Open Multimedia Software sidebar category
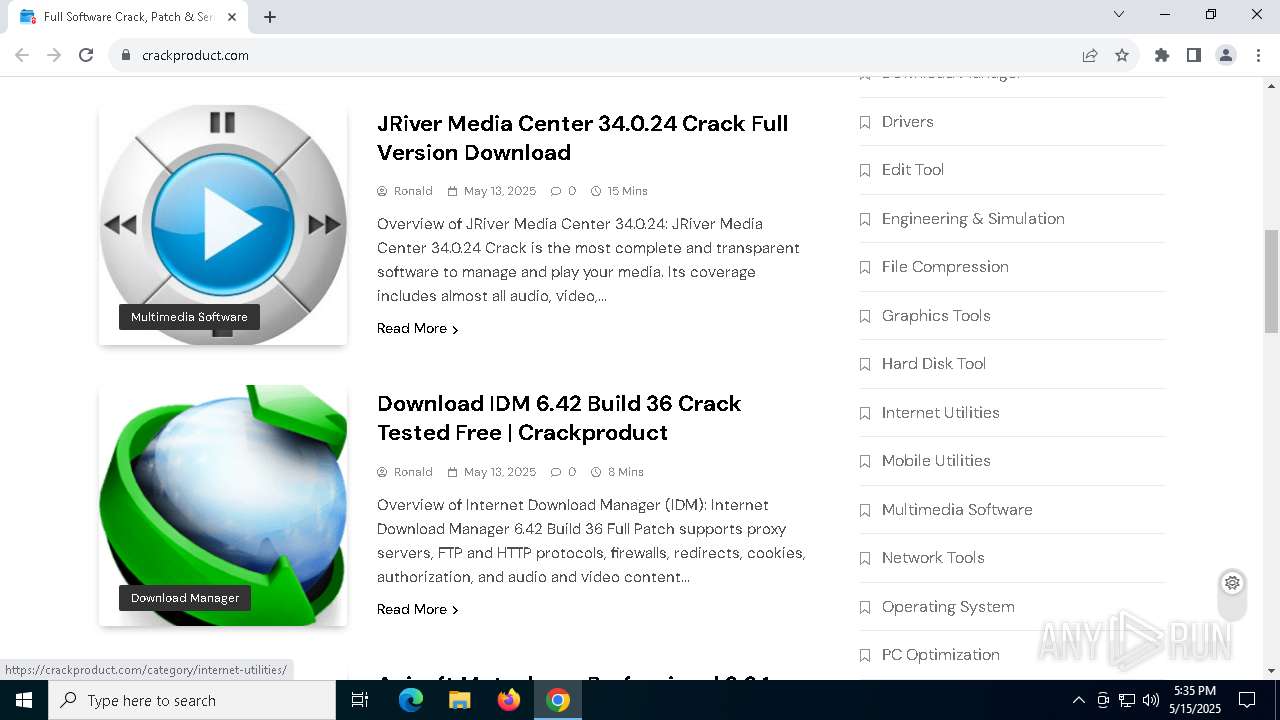This screenshot has width=1280, height=720. [957, 509]
